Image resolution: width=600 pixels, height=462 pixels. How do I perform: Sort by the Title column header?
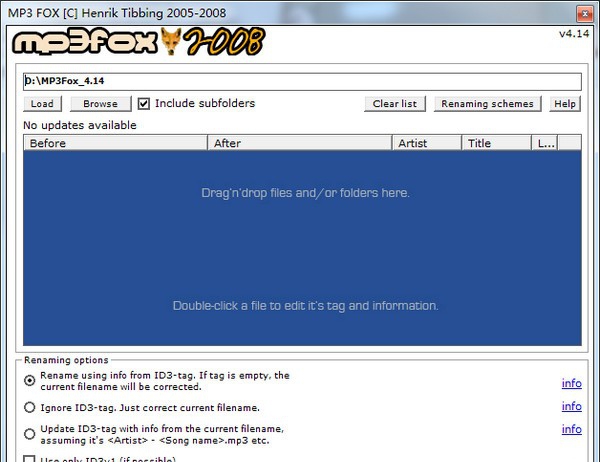(496, 143)
